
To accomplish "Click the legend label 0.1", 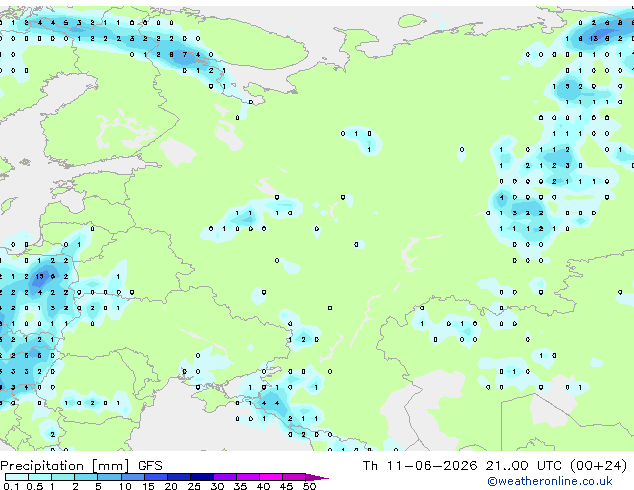I will point(11,486).
